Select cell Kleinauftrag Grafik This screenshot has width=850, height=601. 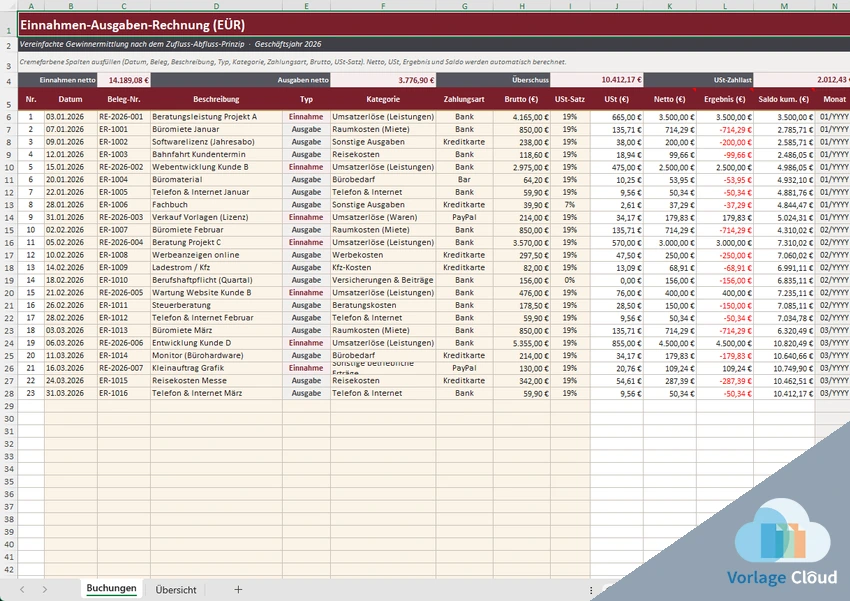click(216, 368)
